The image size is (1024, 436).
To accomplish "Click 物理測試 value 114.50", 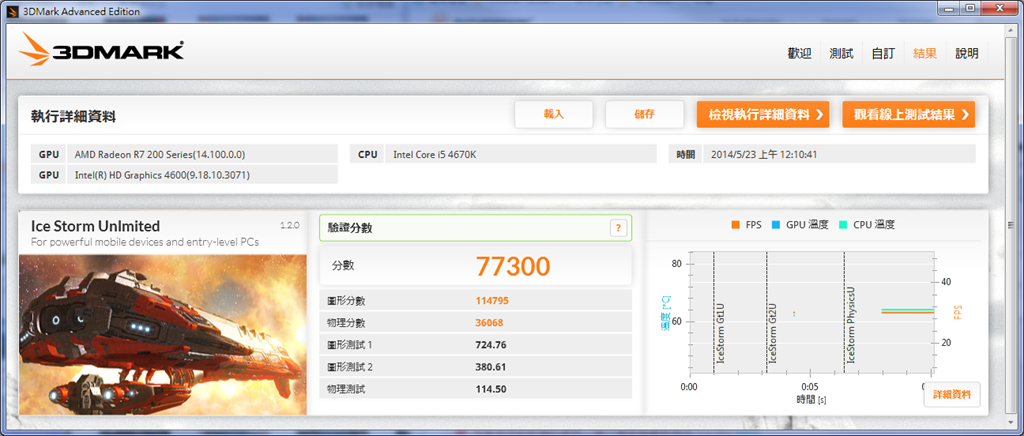I will click(x=491, y=389).
